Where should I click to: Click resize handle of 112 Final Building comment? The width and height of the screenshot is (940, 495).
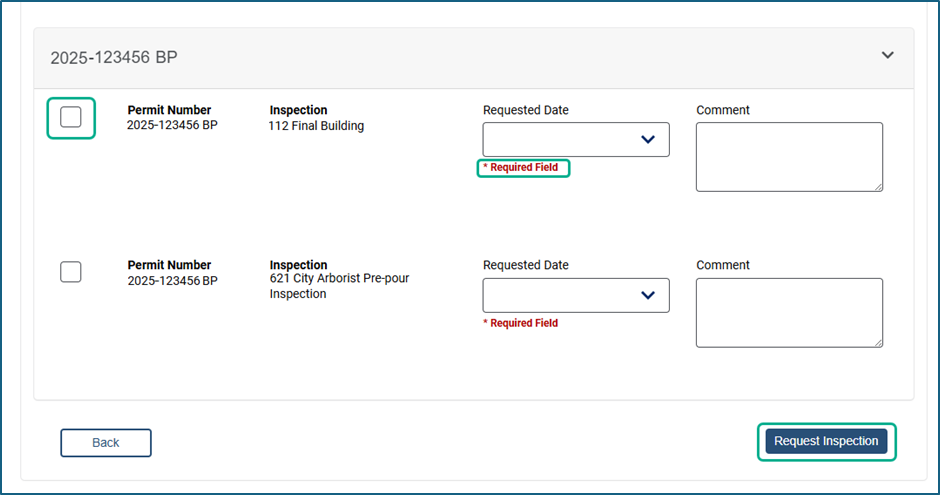(878, 186)
